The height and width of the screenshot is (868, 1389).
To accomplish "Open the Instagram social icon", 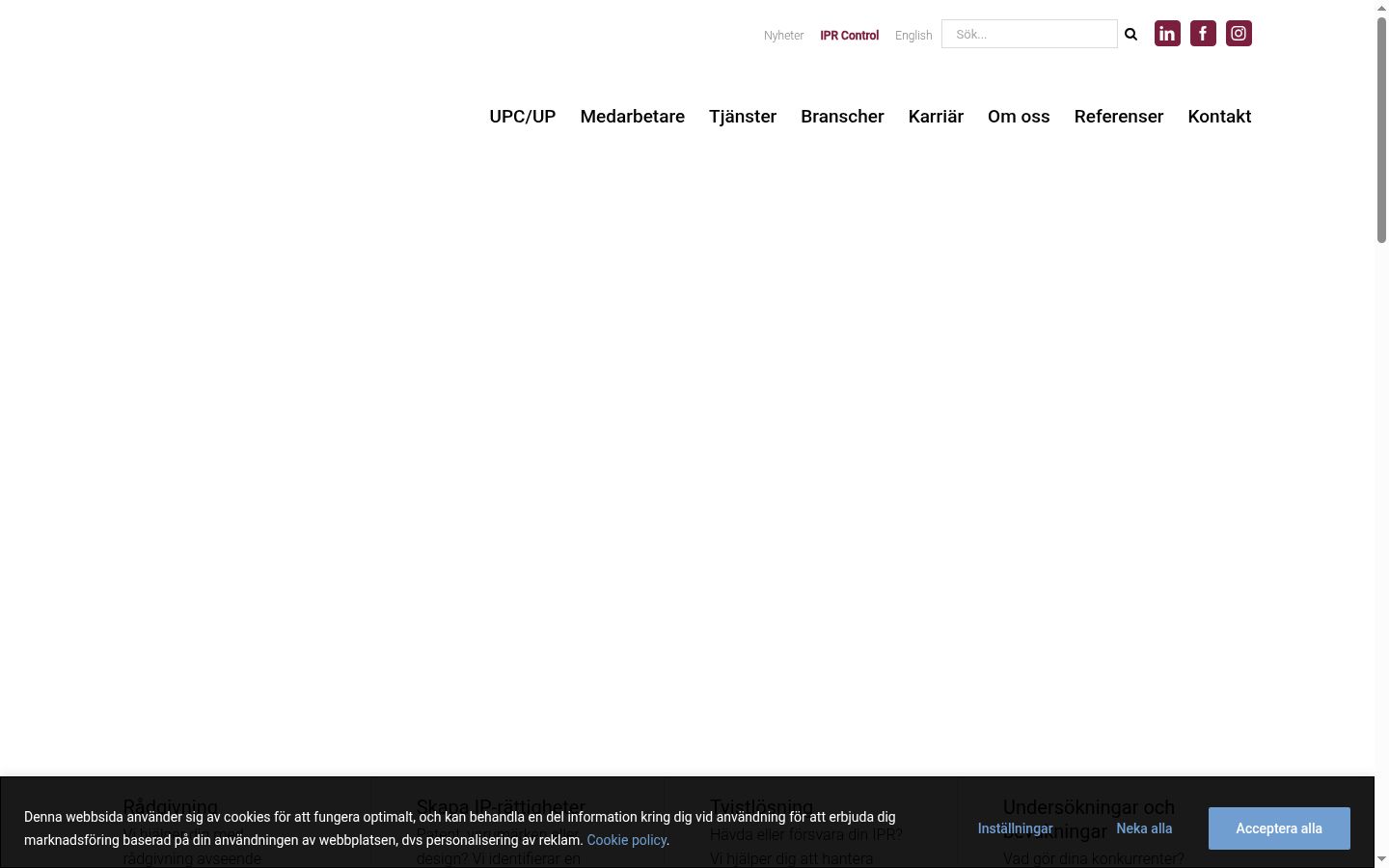I will point(1239,34).
